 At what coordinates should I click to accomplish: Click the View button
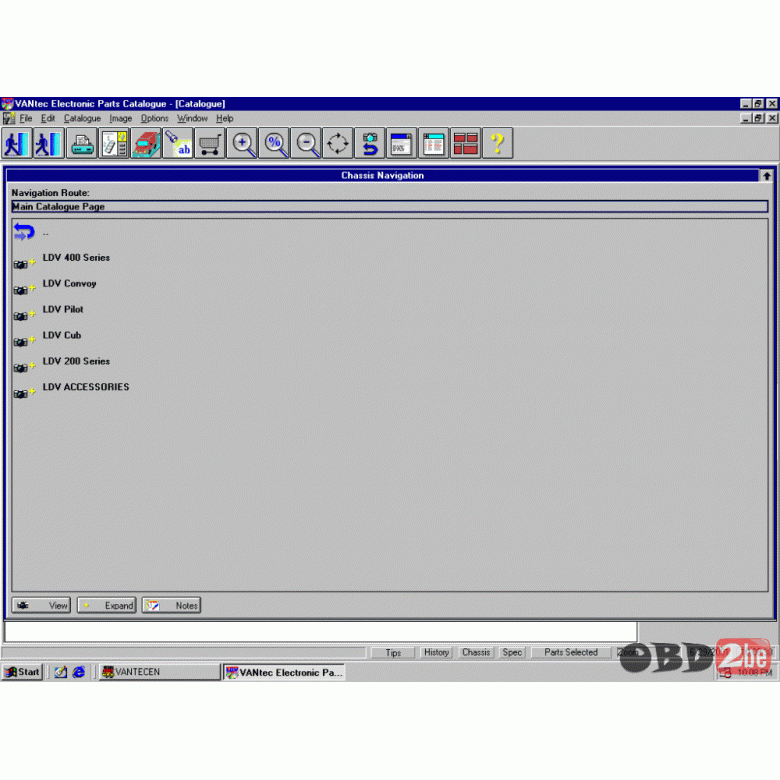[41, 605]
